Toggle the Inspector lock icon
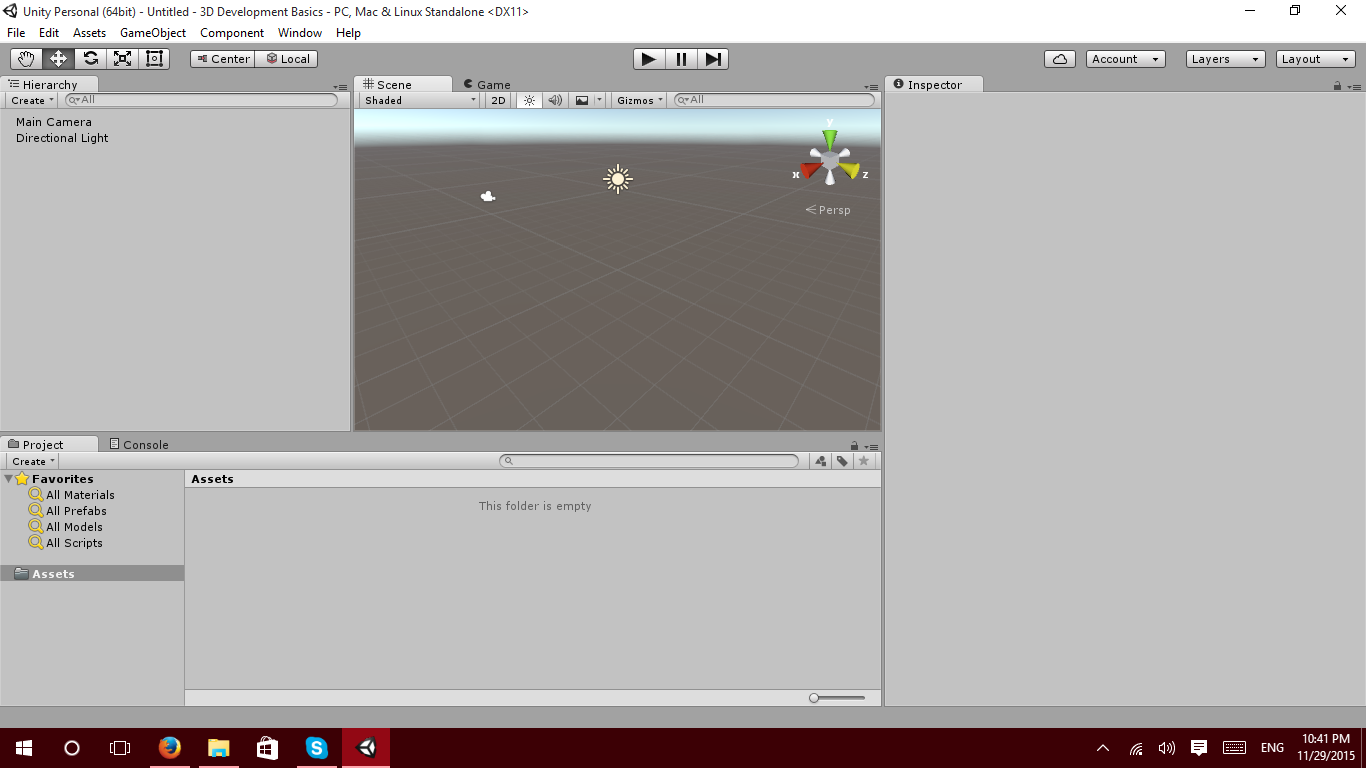 coord(1337,86)
